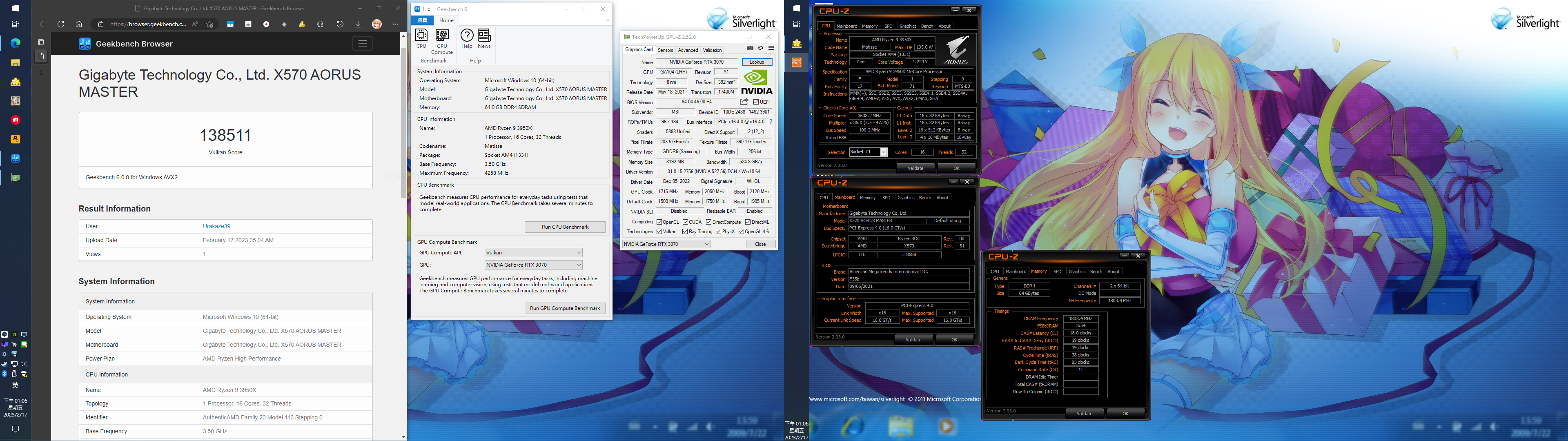Click Validate in the CPU-Z Memory window
The width and height of the screenshot is (1568, 441).
[1085, 414]
